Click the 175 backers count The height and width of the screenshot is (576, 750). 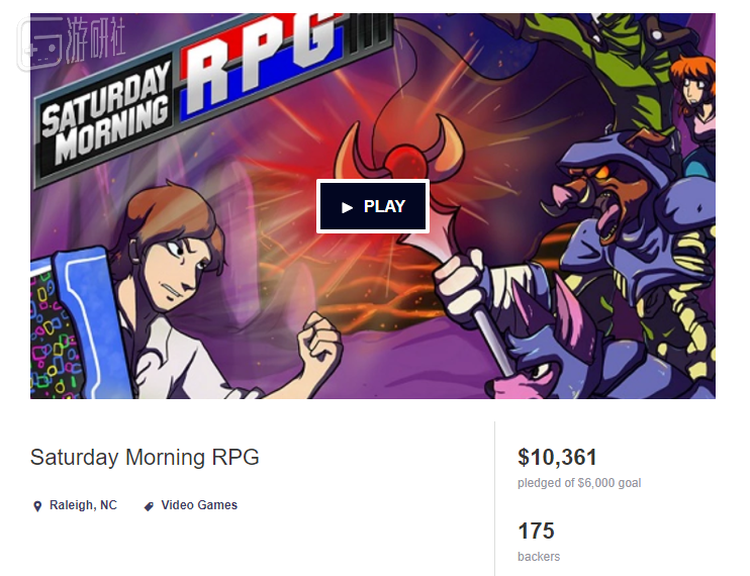(x=536, y=531)
